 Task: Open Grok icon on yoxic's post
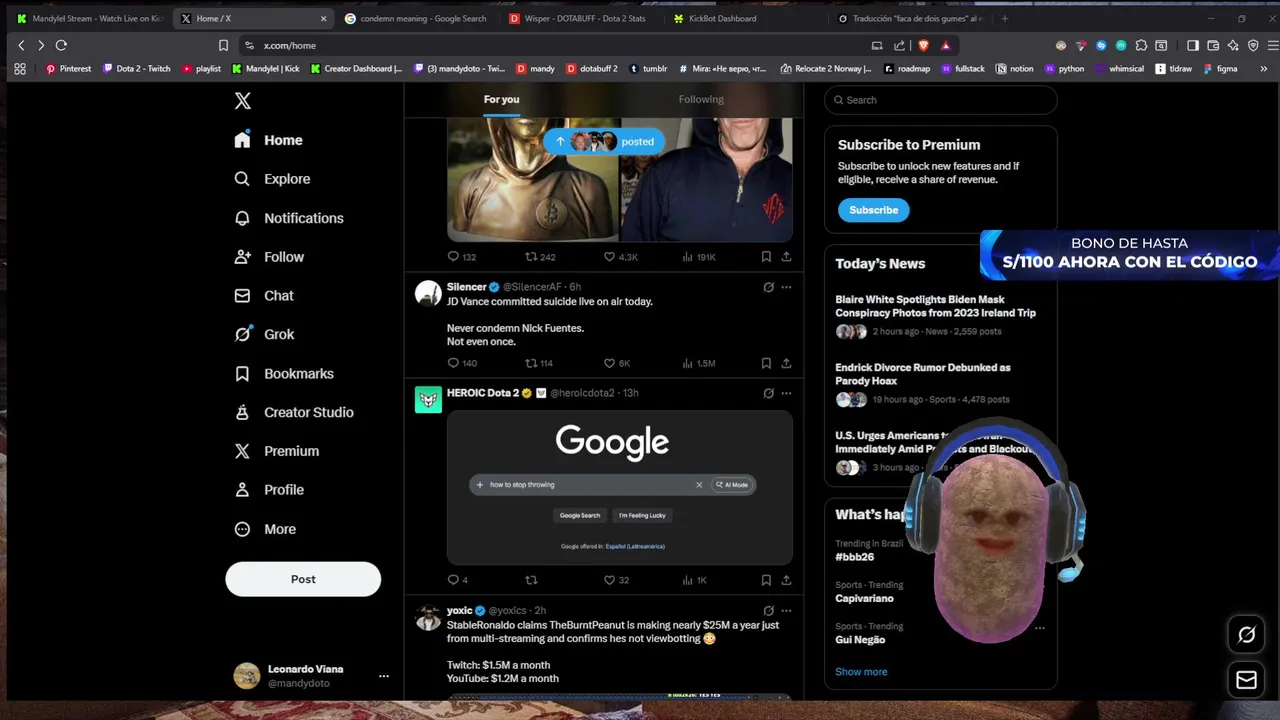(x=768, y=610)
